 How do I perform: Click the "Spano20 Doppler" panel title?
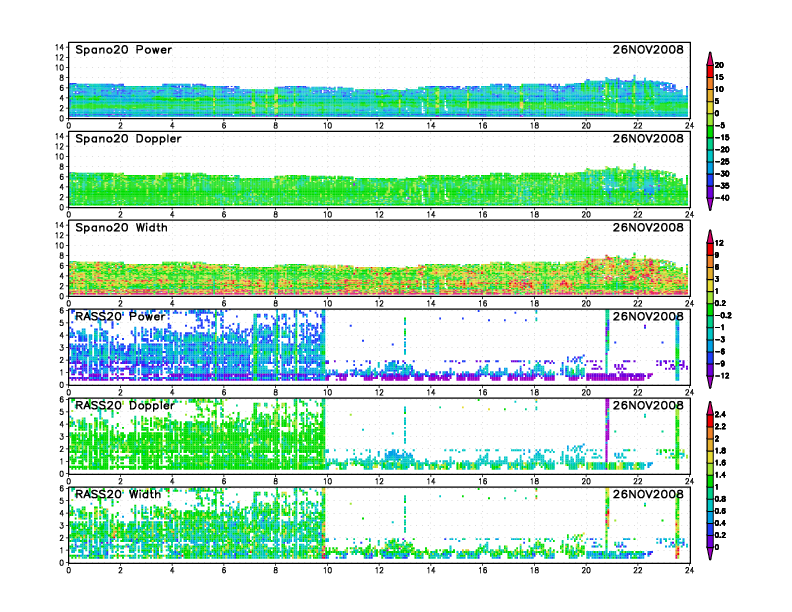tap(128, 139)
